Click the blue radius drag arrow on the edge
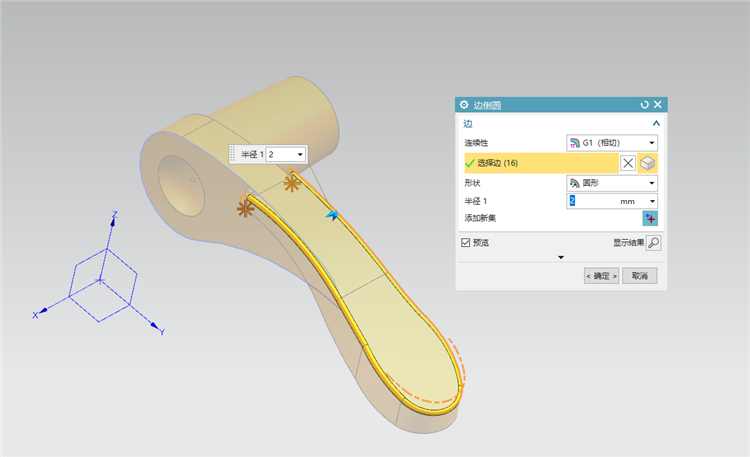The image size is (750, 457). (x=332, y=215)
